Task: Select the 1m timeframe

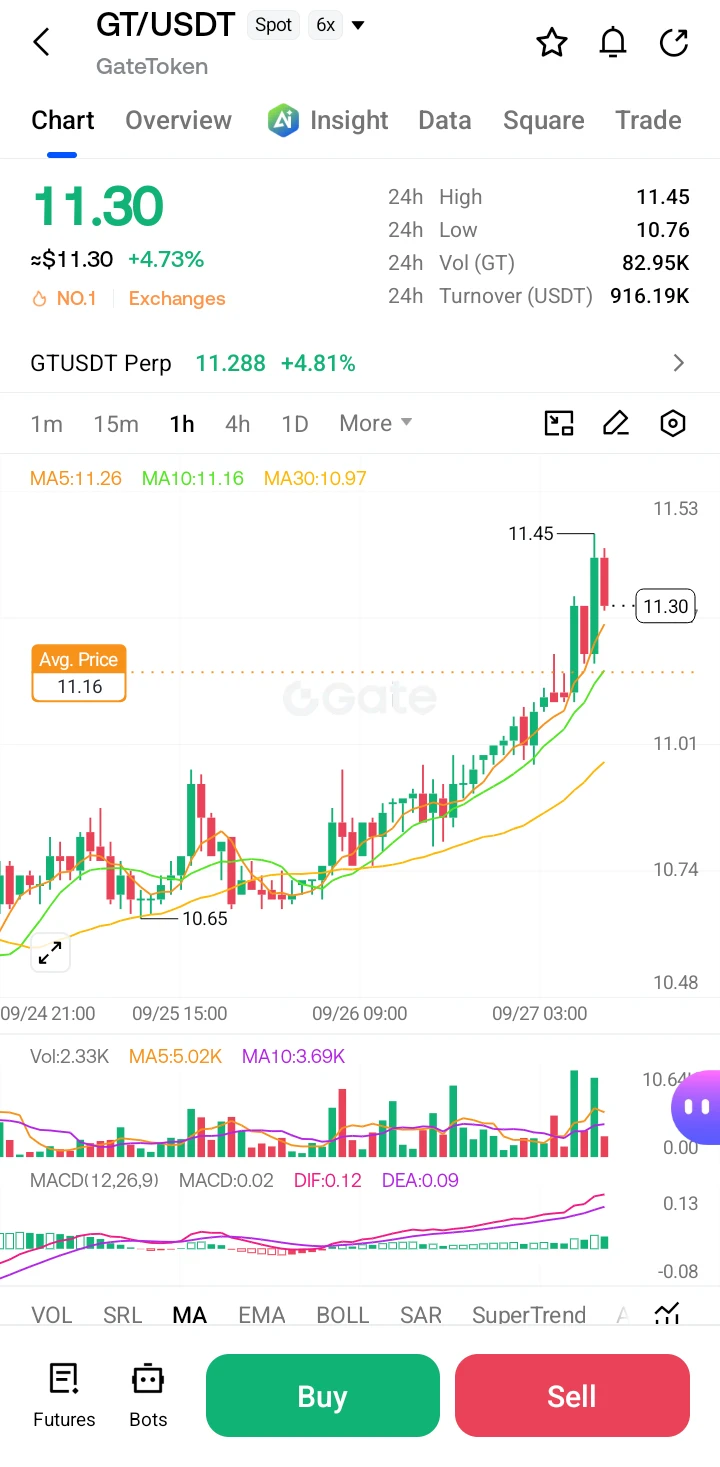Action: pos(46,423)
